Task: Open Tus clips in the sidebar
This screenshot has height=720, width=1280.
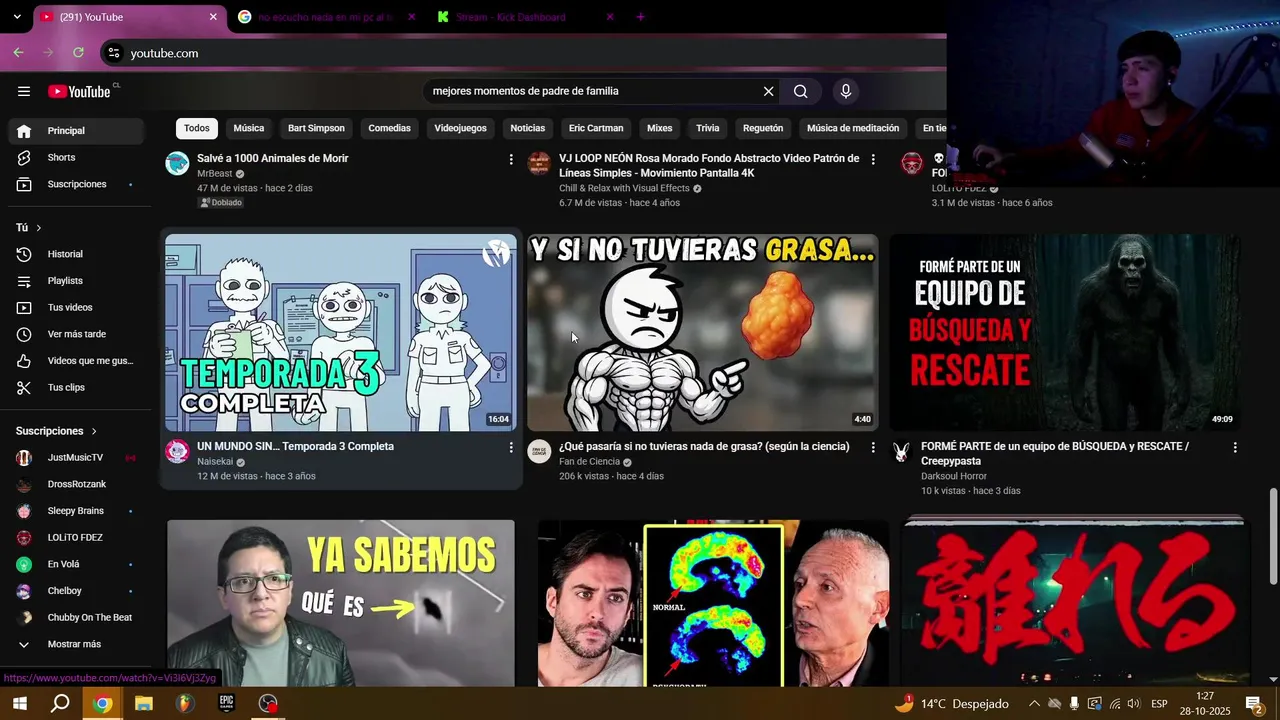Action: click(x=76, y=387)
